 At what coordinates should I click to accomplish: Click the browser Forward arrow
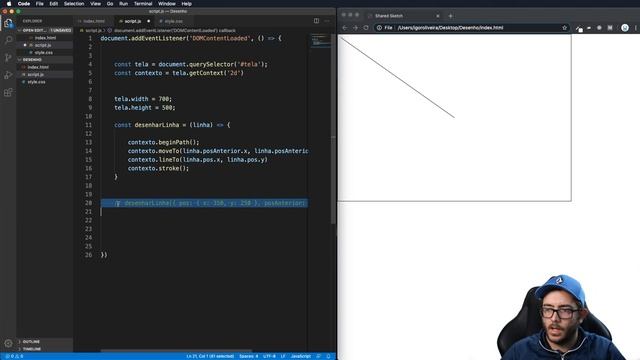click(x=355, y=28)
